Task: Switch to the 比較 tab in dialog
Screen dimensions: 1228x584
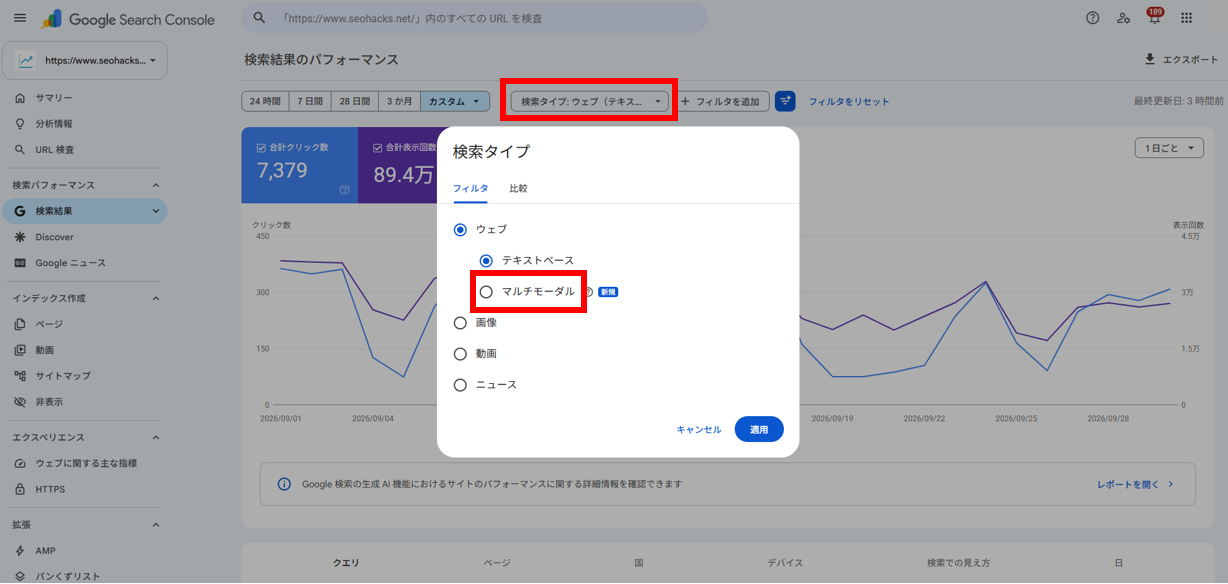Action: tap(518, 188)
